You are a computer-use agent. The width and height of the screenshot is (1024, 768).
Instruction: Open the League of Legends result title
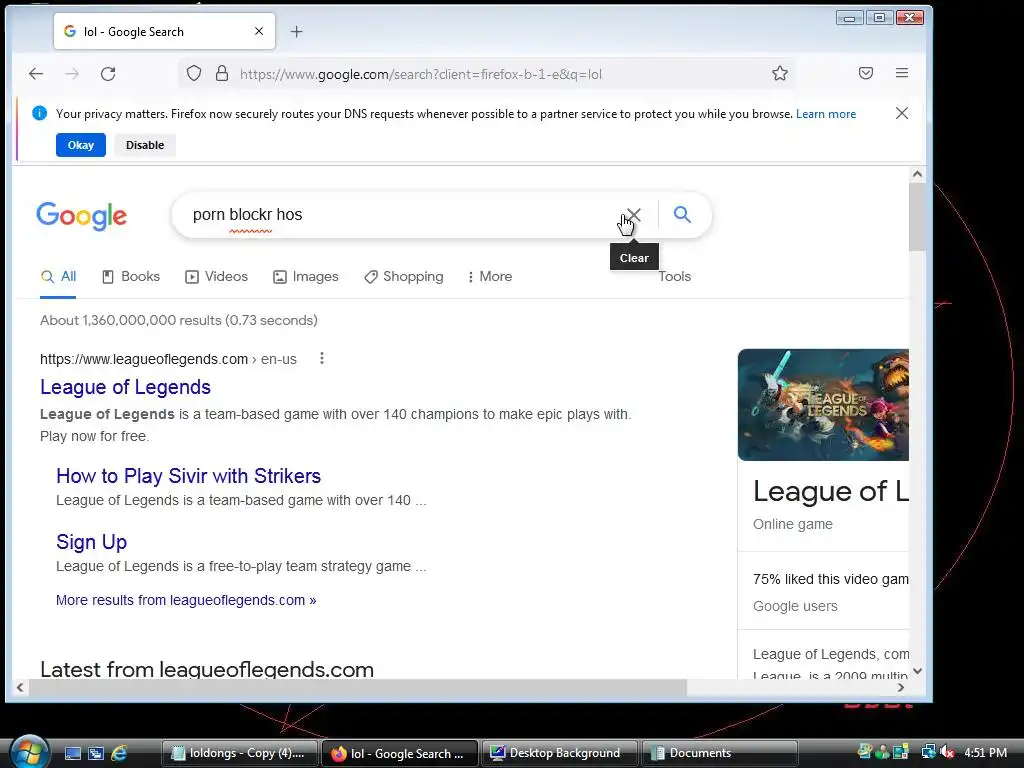tap(125, 387)
